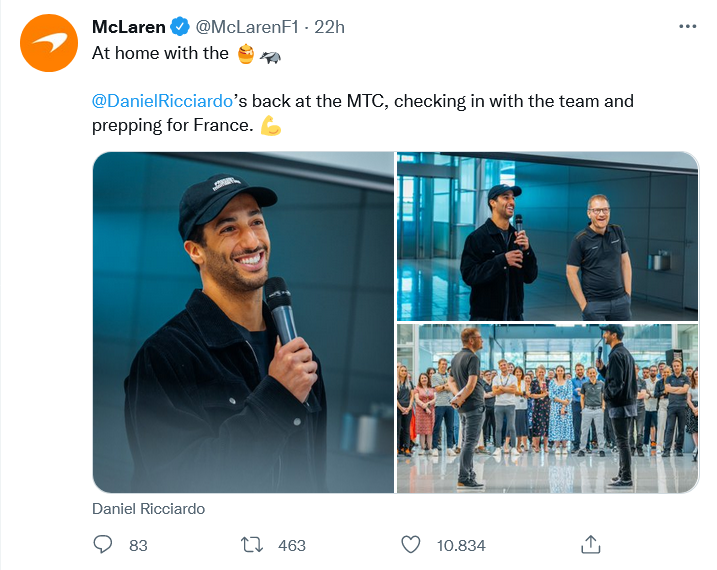Click the share upload icon
The height and width of the screenshot is (570, 717).
590,543
